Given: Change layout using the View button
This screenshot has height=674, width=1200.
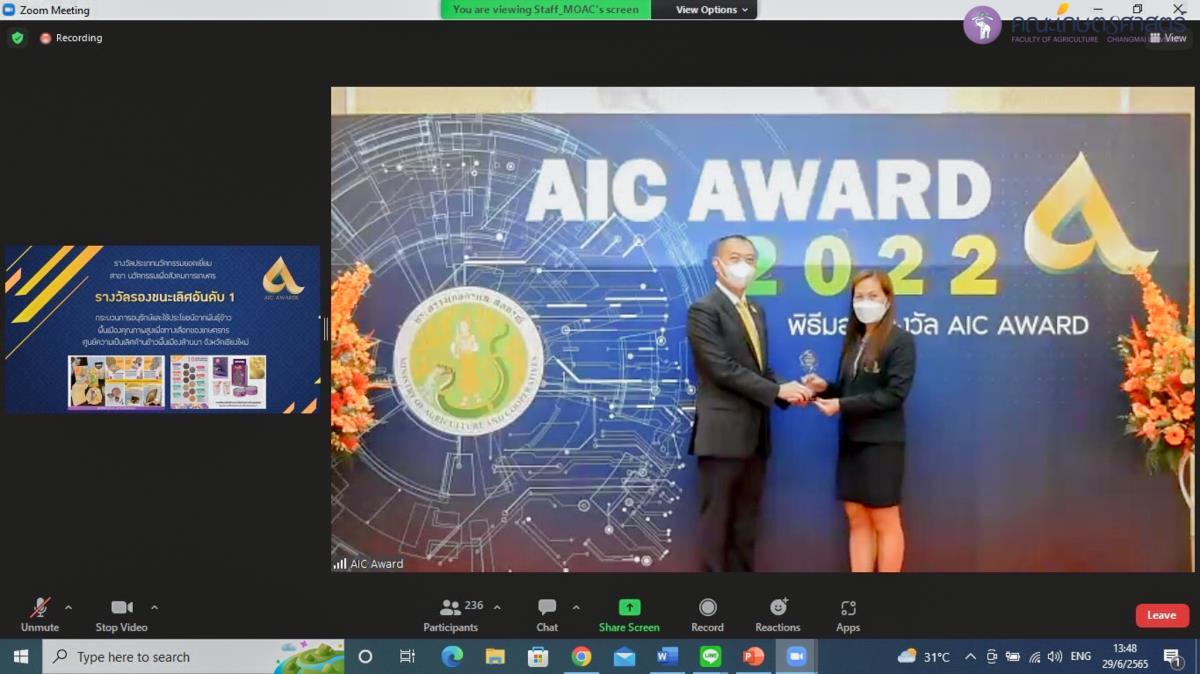Looking at the screenshot, I should (x=1168, y=38).
